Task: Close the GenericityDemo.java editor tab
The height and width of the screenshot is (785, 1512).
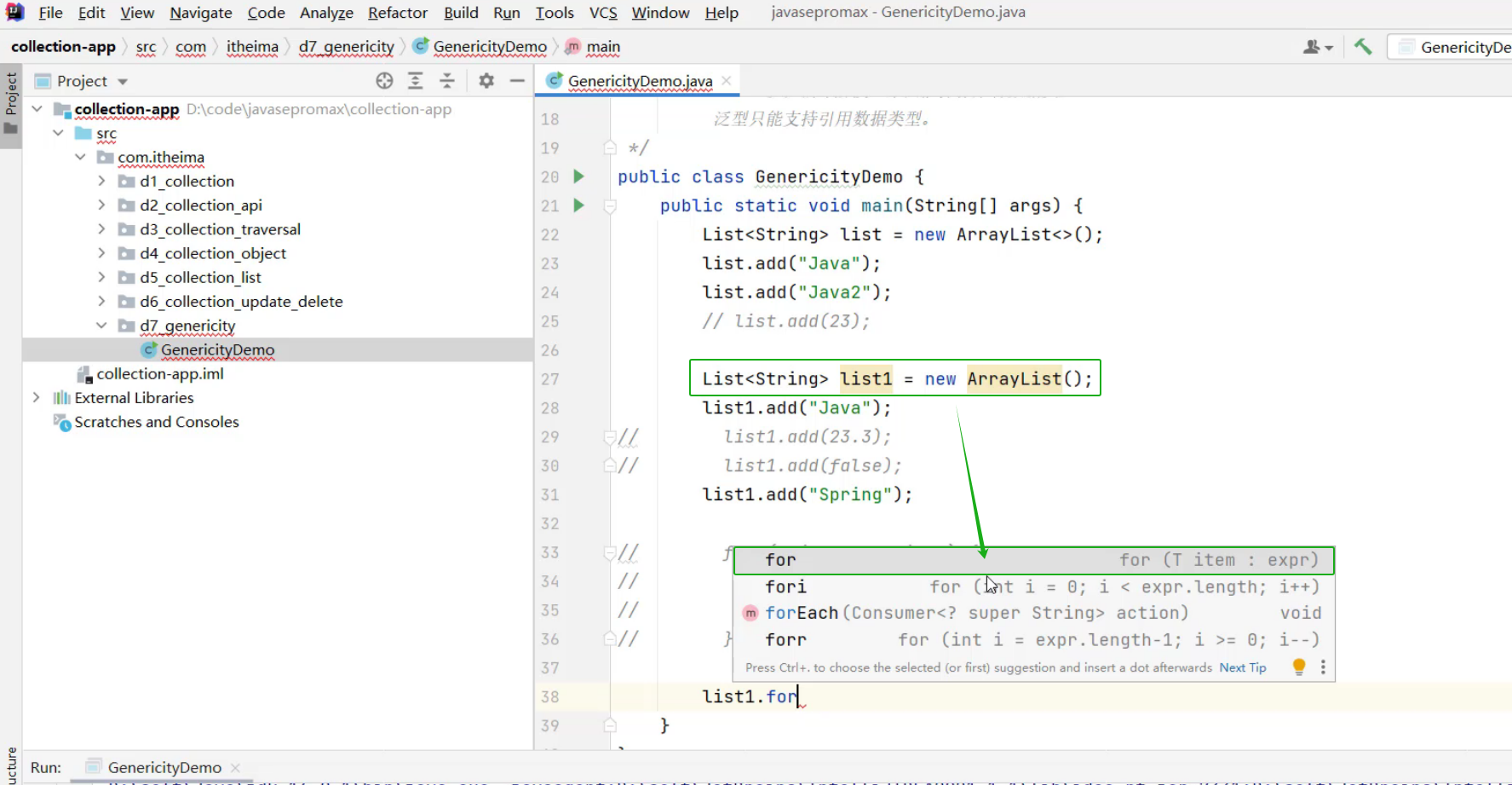Action: tap(727, 80)
